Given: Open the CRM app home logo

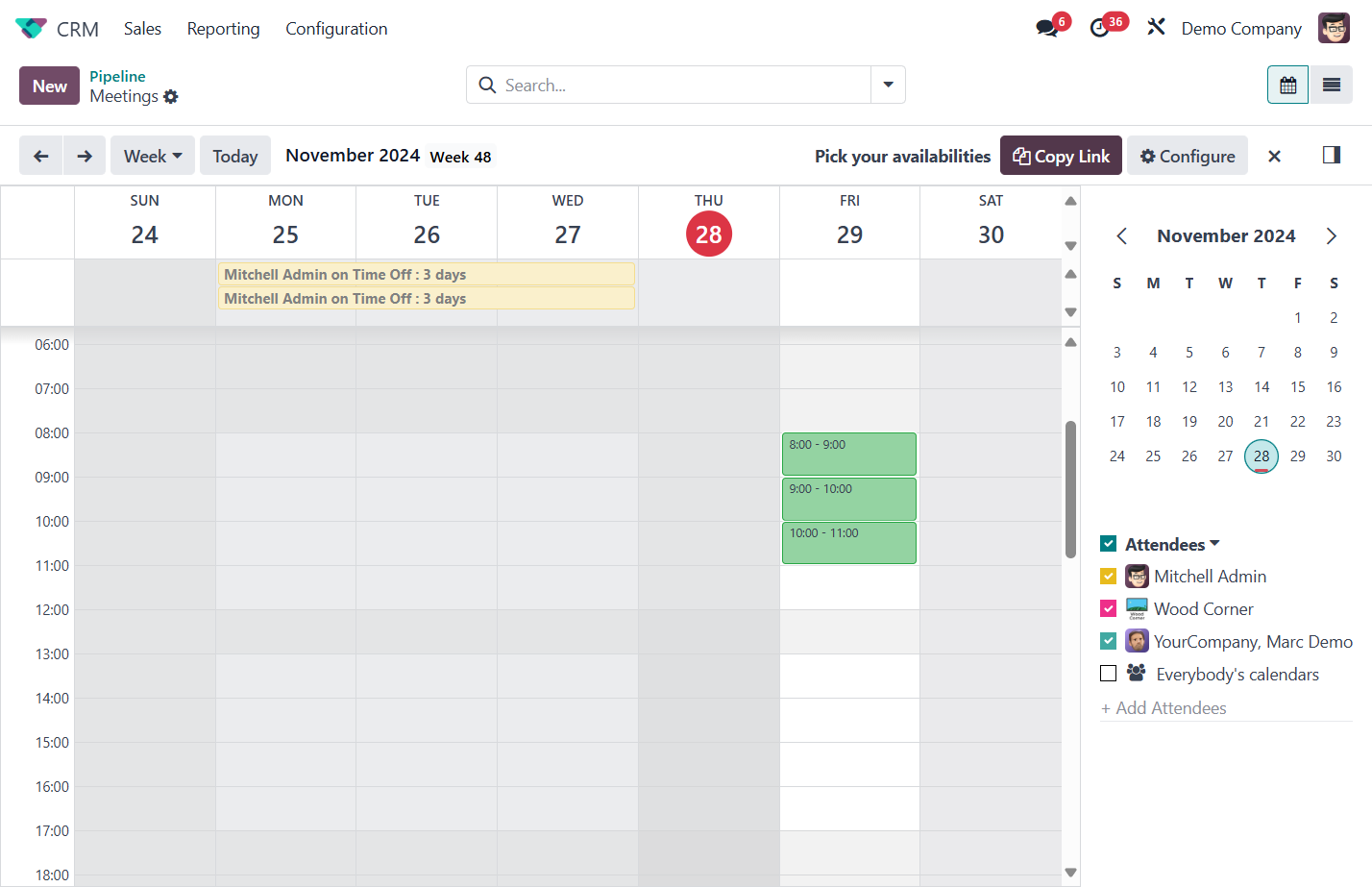Looking at the screenshot, I should [31, 29].
